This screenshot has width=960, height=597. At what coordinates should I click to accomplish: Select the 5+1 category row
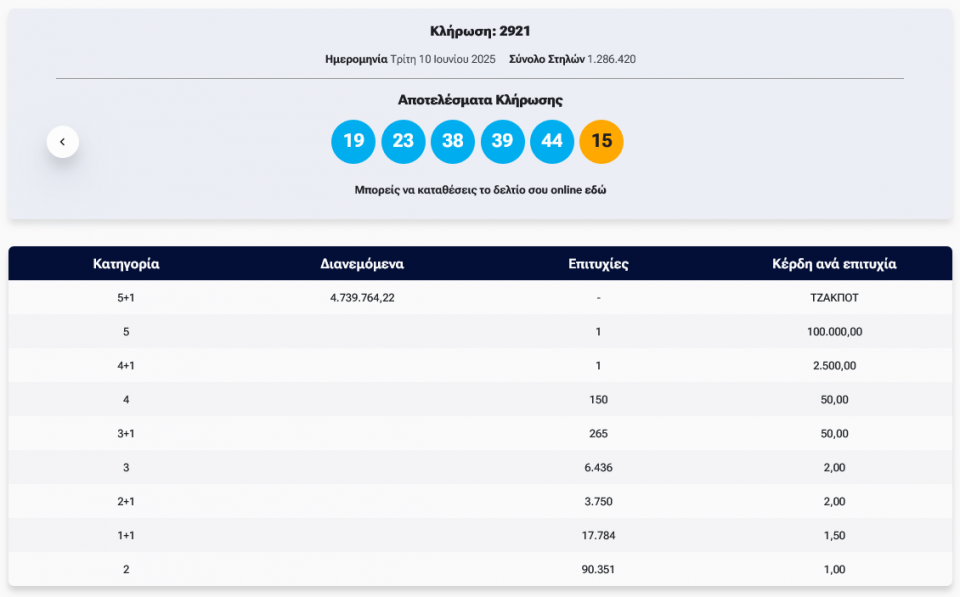pyautogui.click(x=126, y=298)
